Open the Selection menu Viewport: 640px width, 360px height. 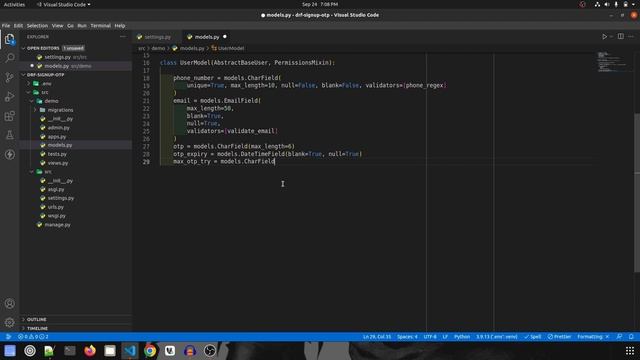click(x=37, y=26)
